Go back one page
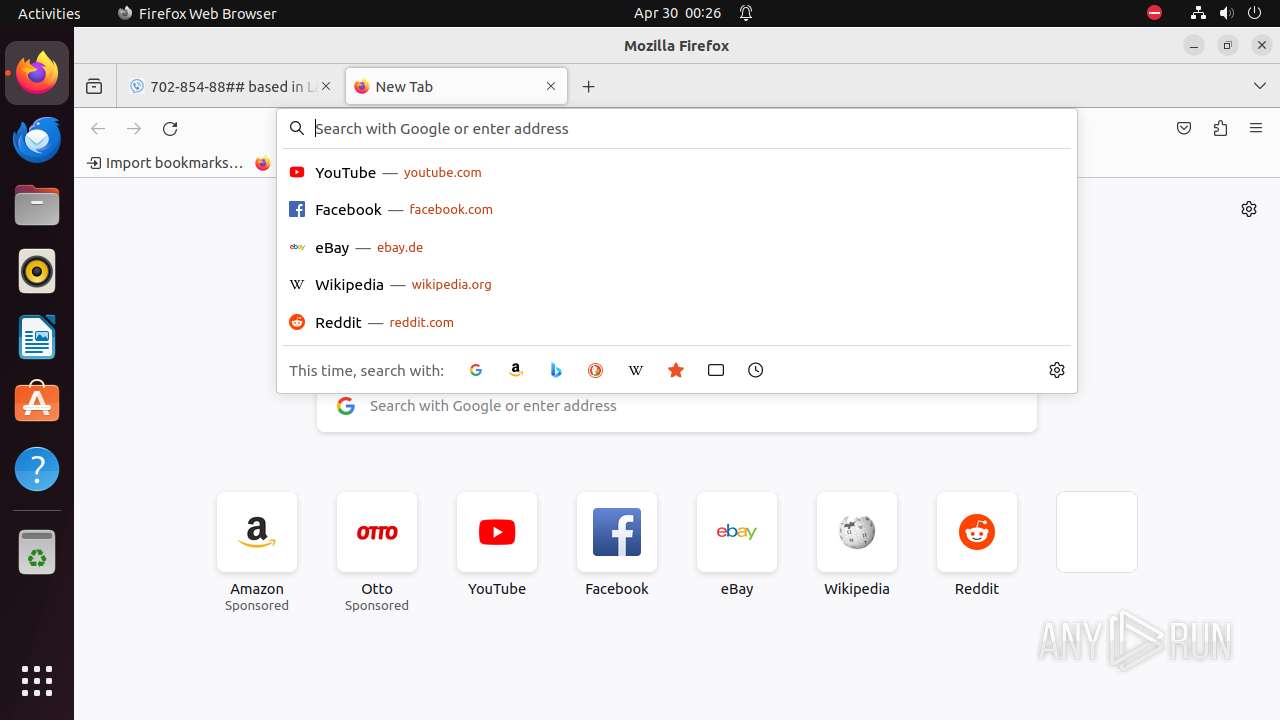This screenshot has height=720, width=1280. pos(98,128)
